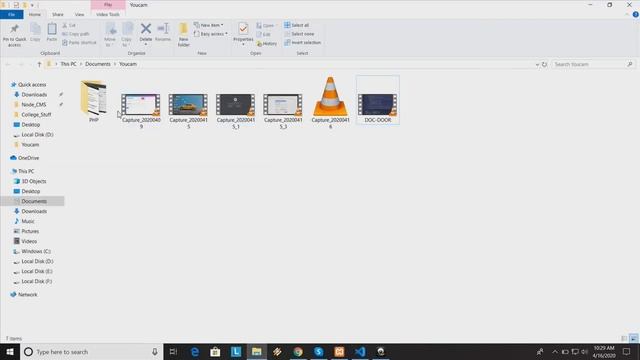Create a New folder from ribbon
Viewport: 640px width, 360px height.
(184, 35)
